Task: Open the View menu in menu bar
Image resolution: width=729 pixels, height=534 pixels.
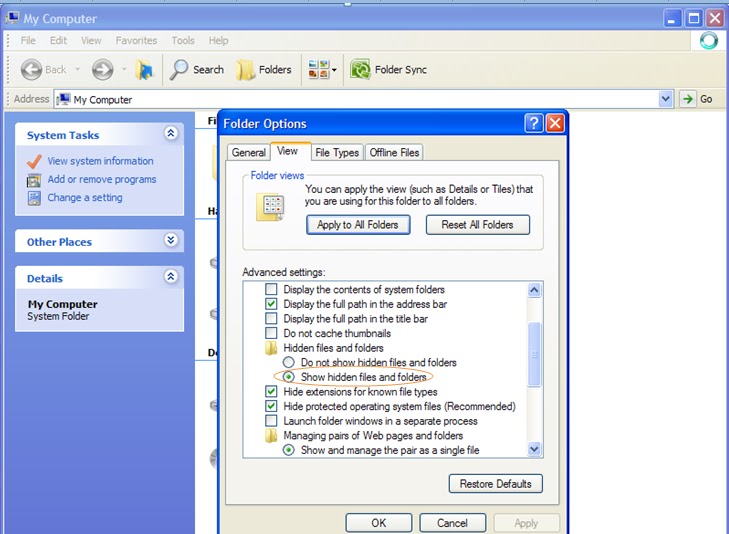Action: click(x=91, y=41)
